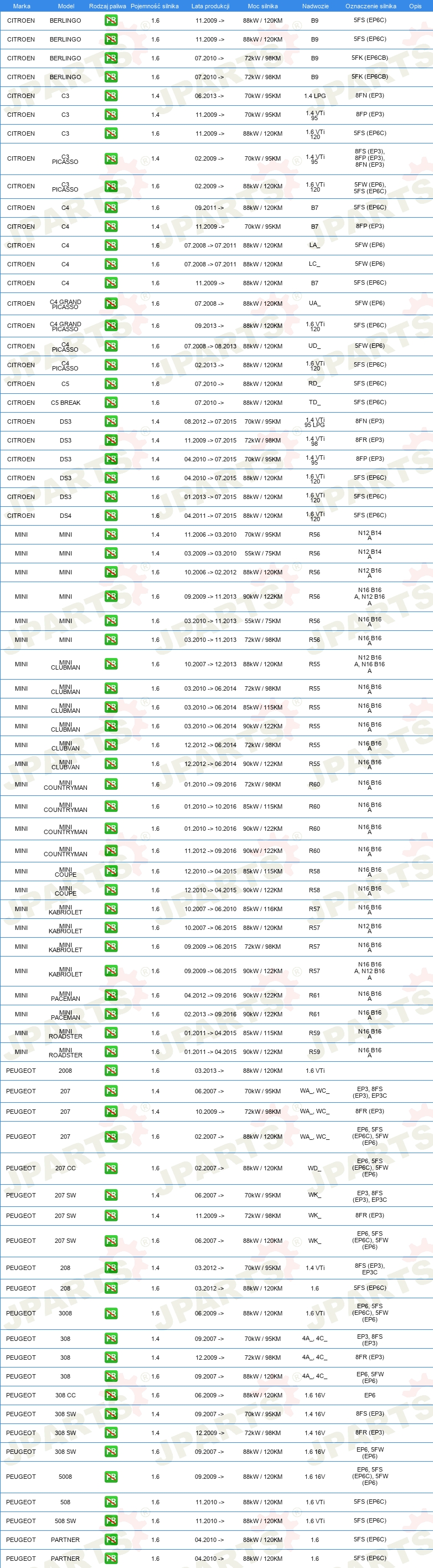Select the 'TD_' body code cell

pos(315,403)
